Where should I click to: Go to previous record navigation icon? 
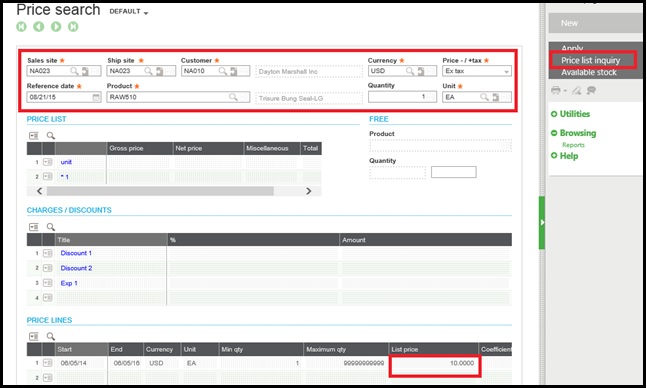(x=39, y=27)
